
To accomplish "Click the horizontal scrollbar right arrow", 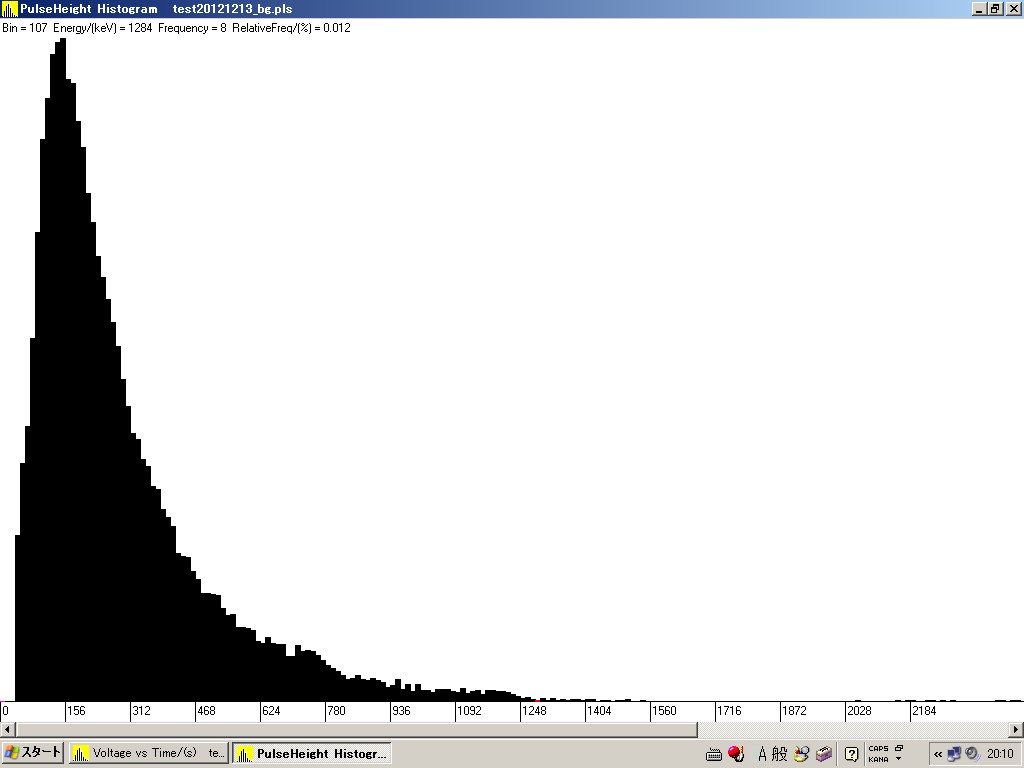I will coord(1016,729).
